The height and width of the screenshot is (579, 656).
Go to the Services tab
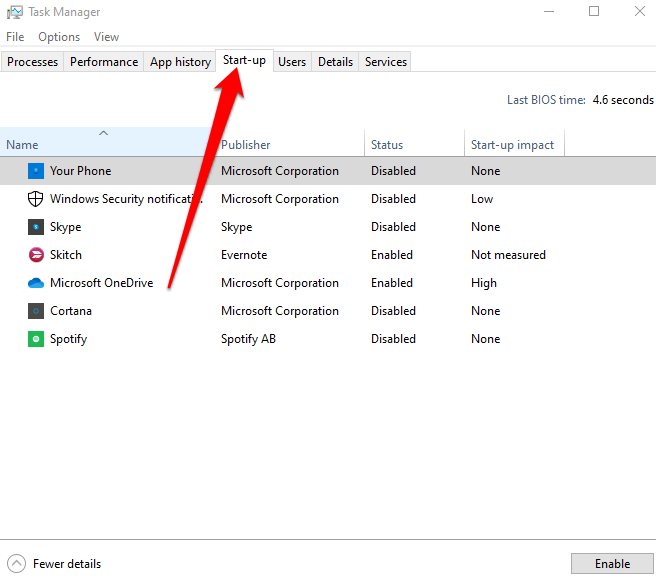[x=385, y=62]
